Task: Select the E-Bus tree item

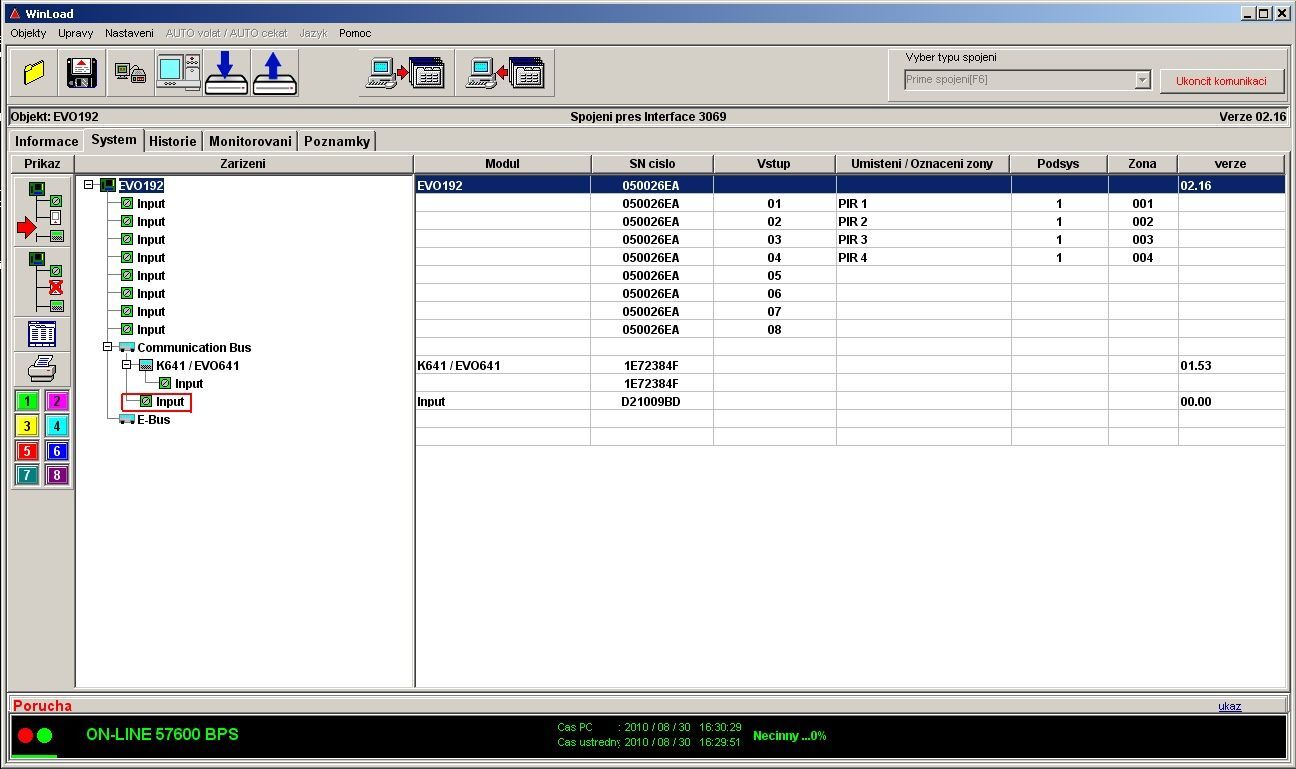Action: (x=153, y=420)
